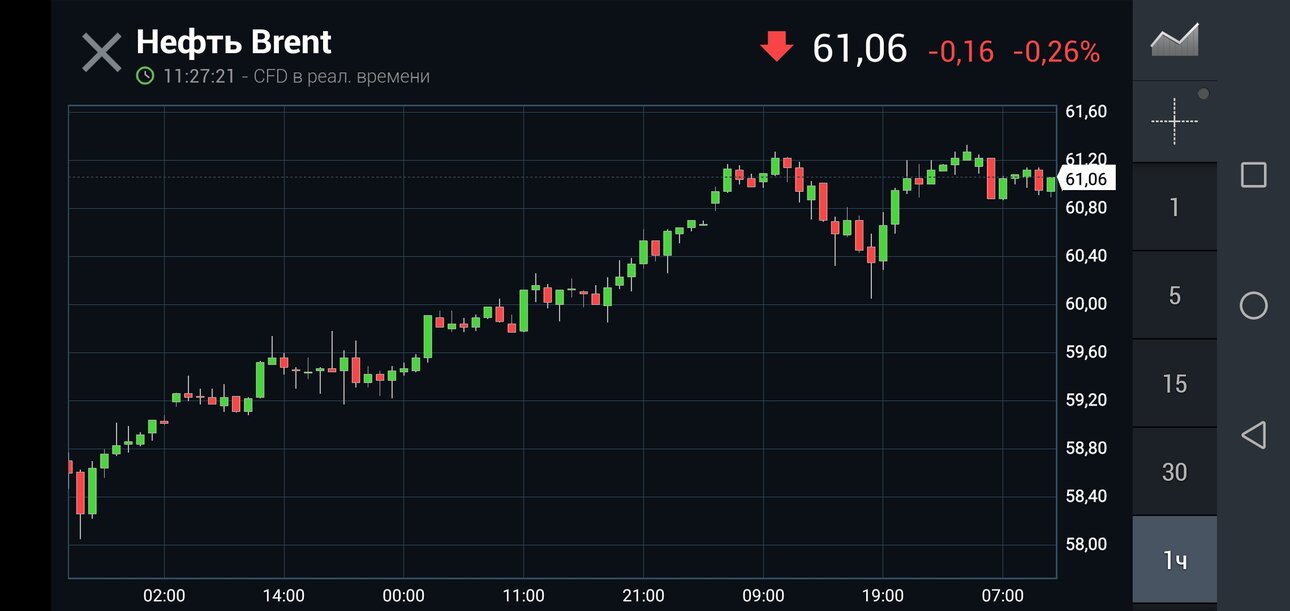1290x611 pixels.
Task: Tap the 09:00 time axis label
Action: tap(763, 595)
